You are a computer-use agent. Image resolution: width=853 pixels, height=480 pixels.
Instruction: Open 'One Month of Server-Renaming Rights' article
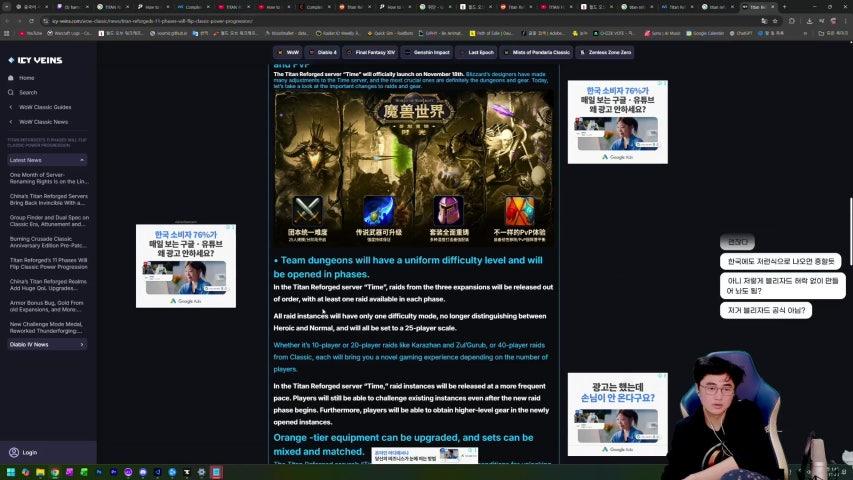tap(48, 178)
